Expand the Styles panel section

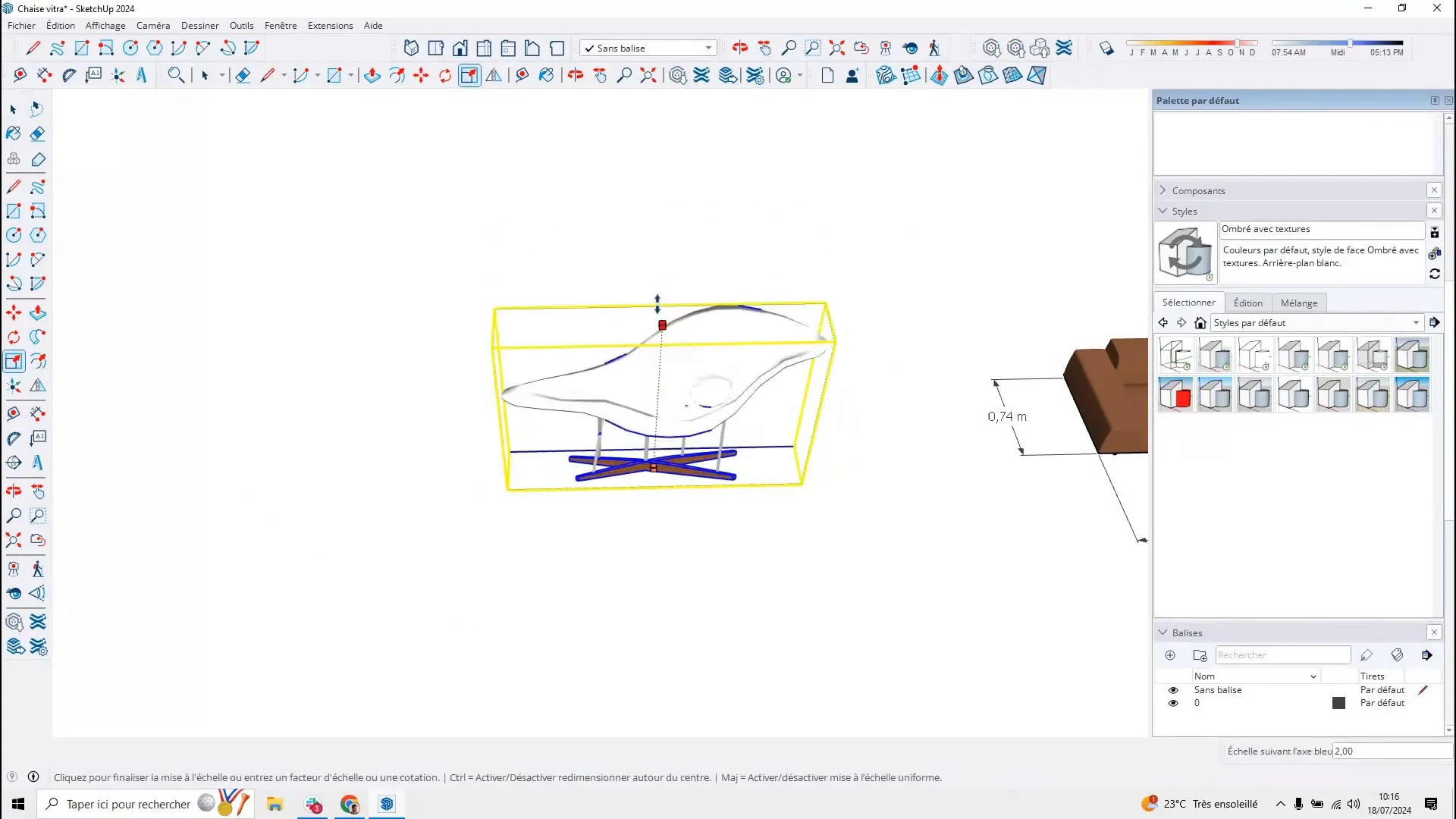1163,211
